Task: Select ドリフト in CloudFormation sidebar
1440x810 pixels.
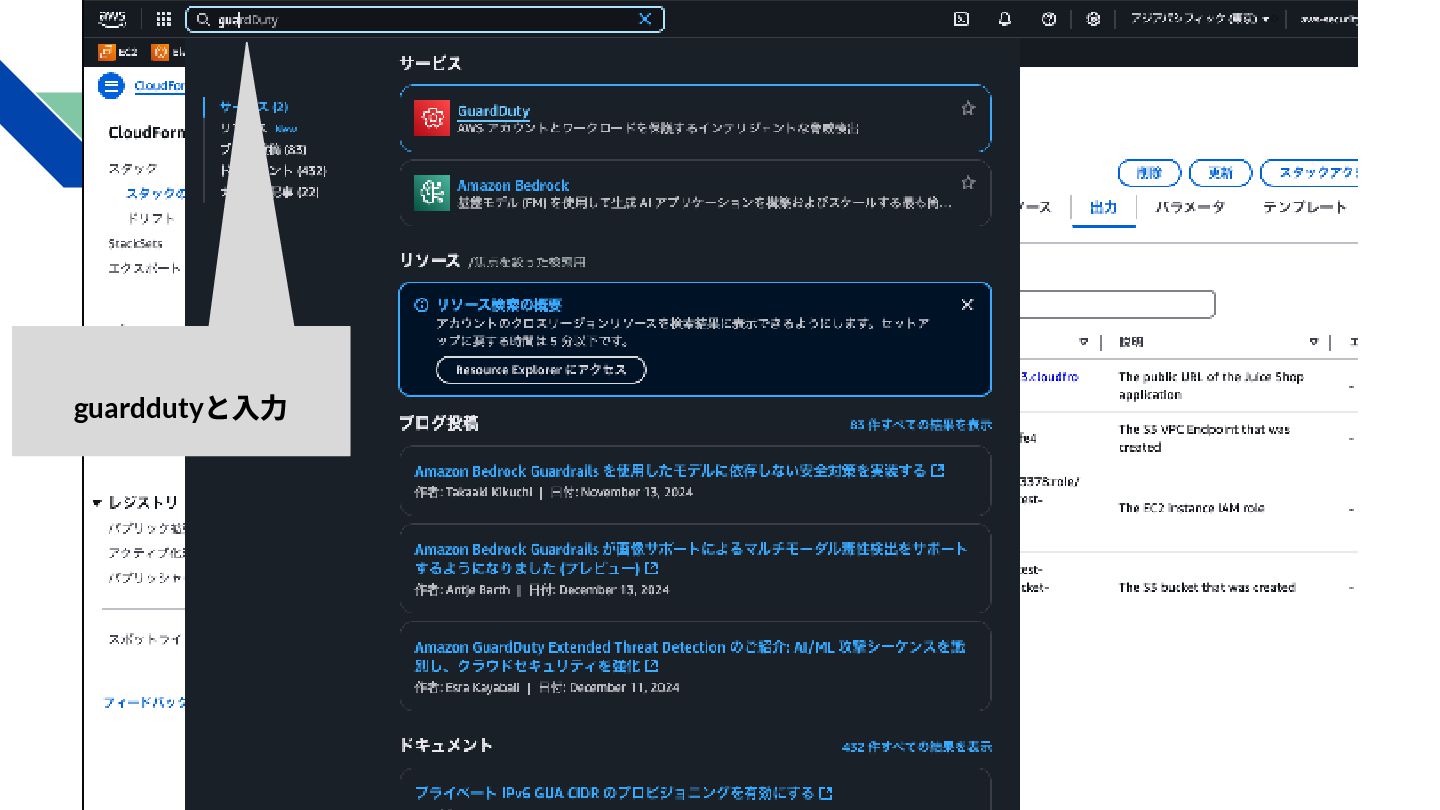Action: click(x=151, y=217)
